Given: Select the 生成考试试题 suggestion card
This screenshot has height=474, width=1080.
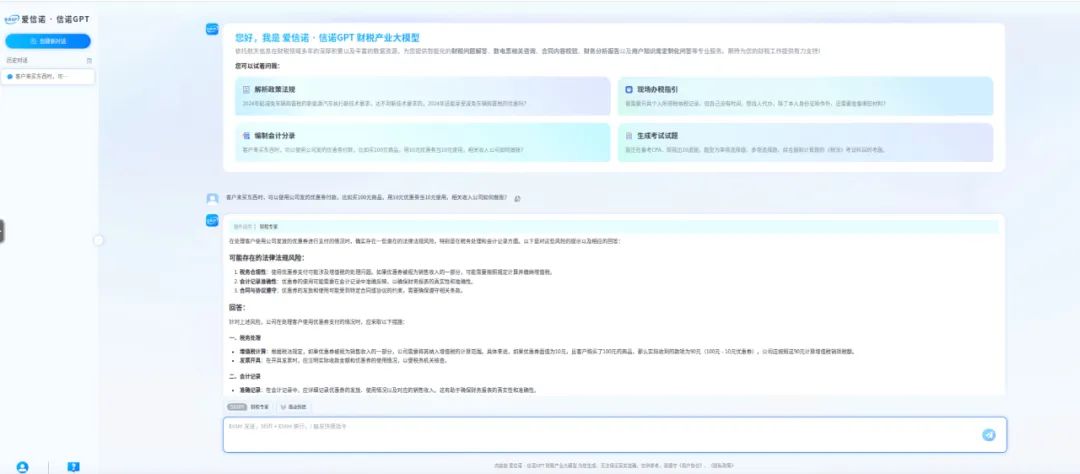Looking at the screenshot, I should coord(805,143).
